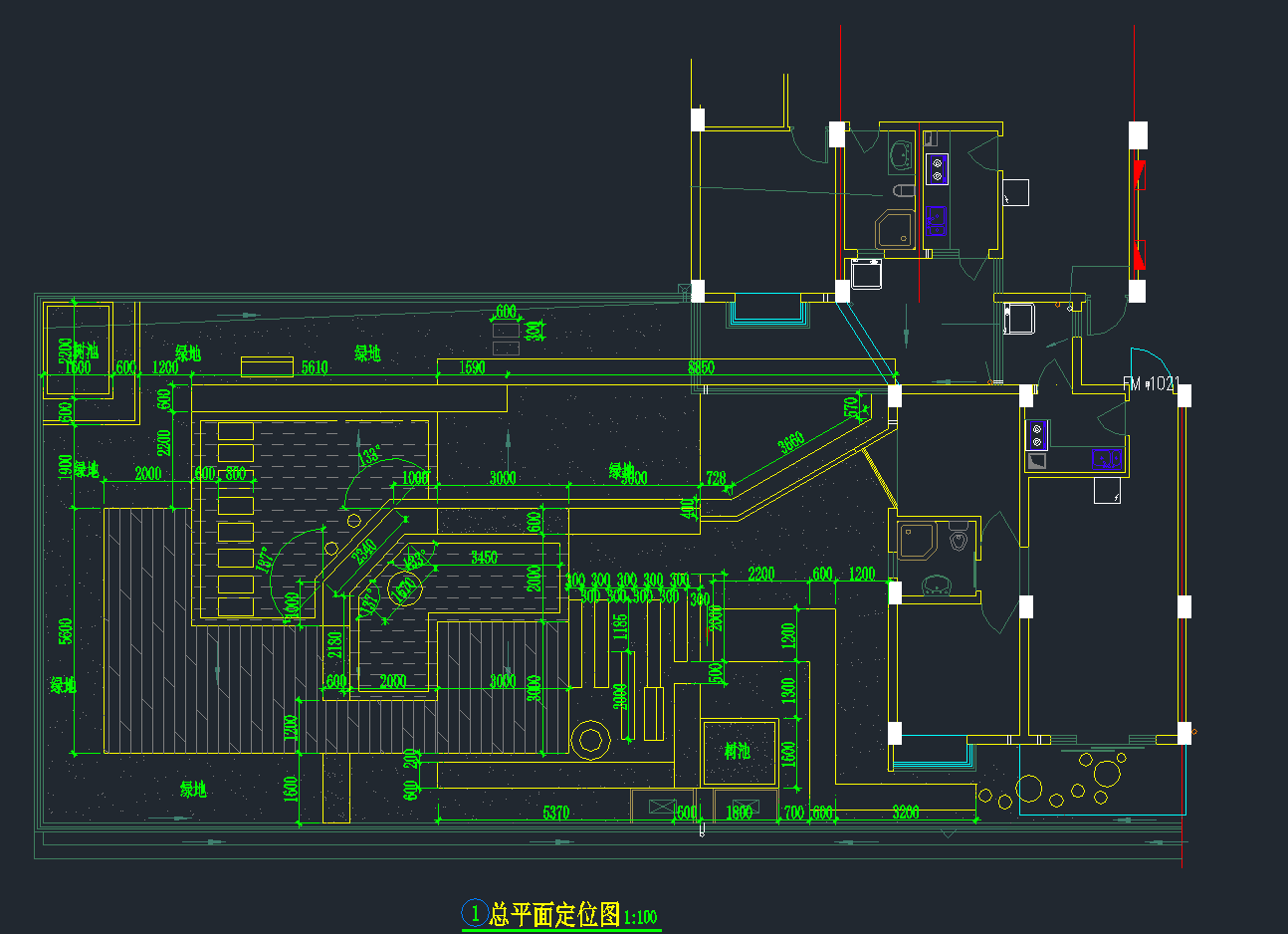This screenshot has width=1288, height=934.
Task: Click the 5610 dimension text
Action: coord(315,367)
